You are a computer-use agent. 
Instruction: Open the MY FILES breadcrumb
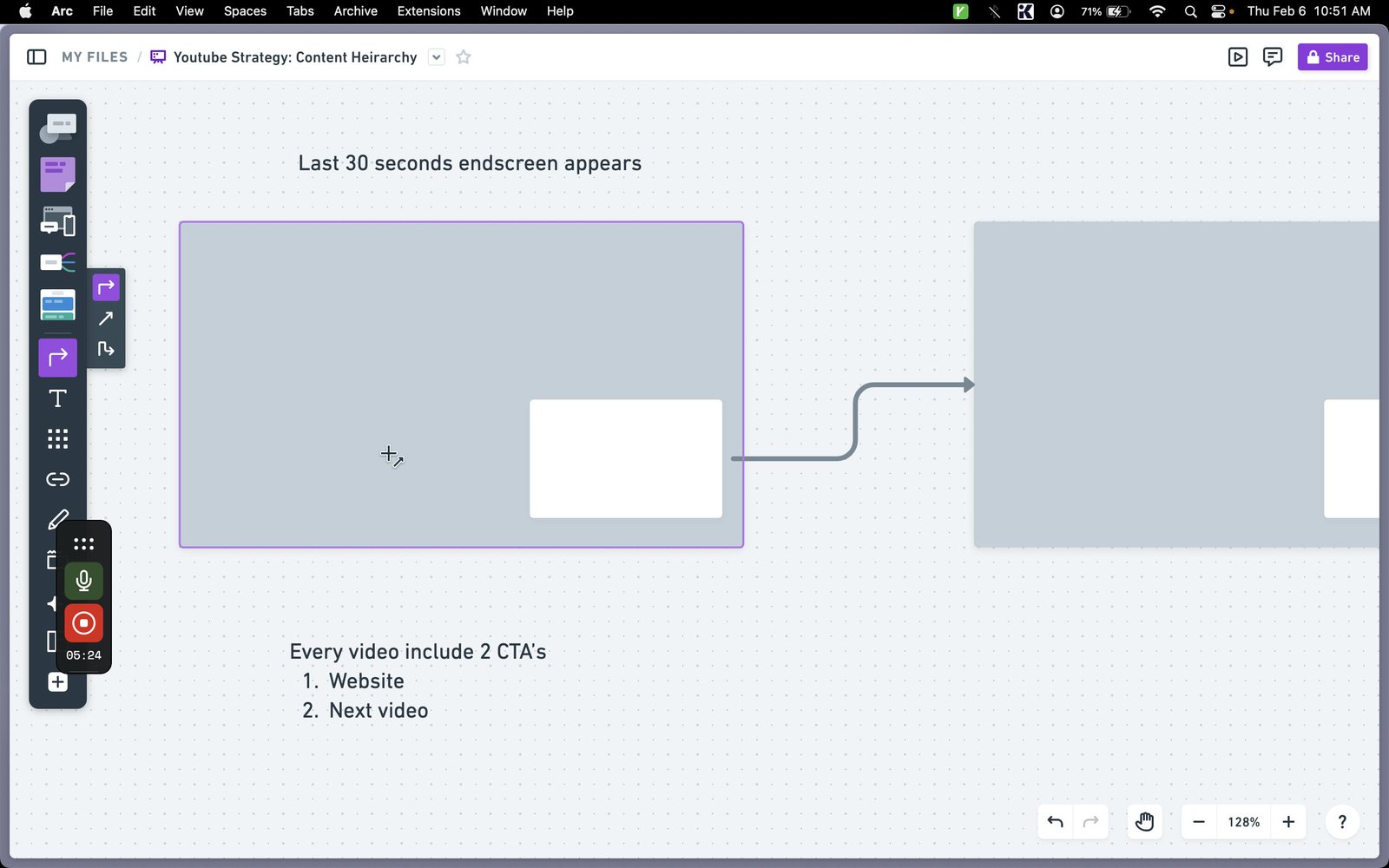click(x=95, y=57)
